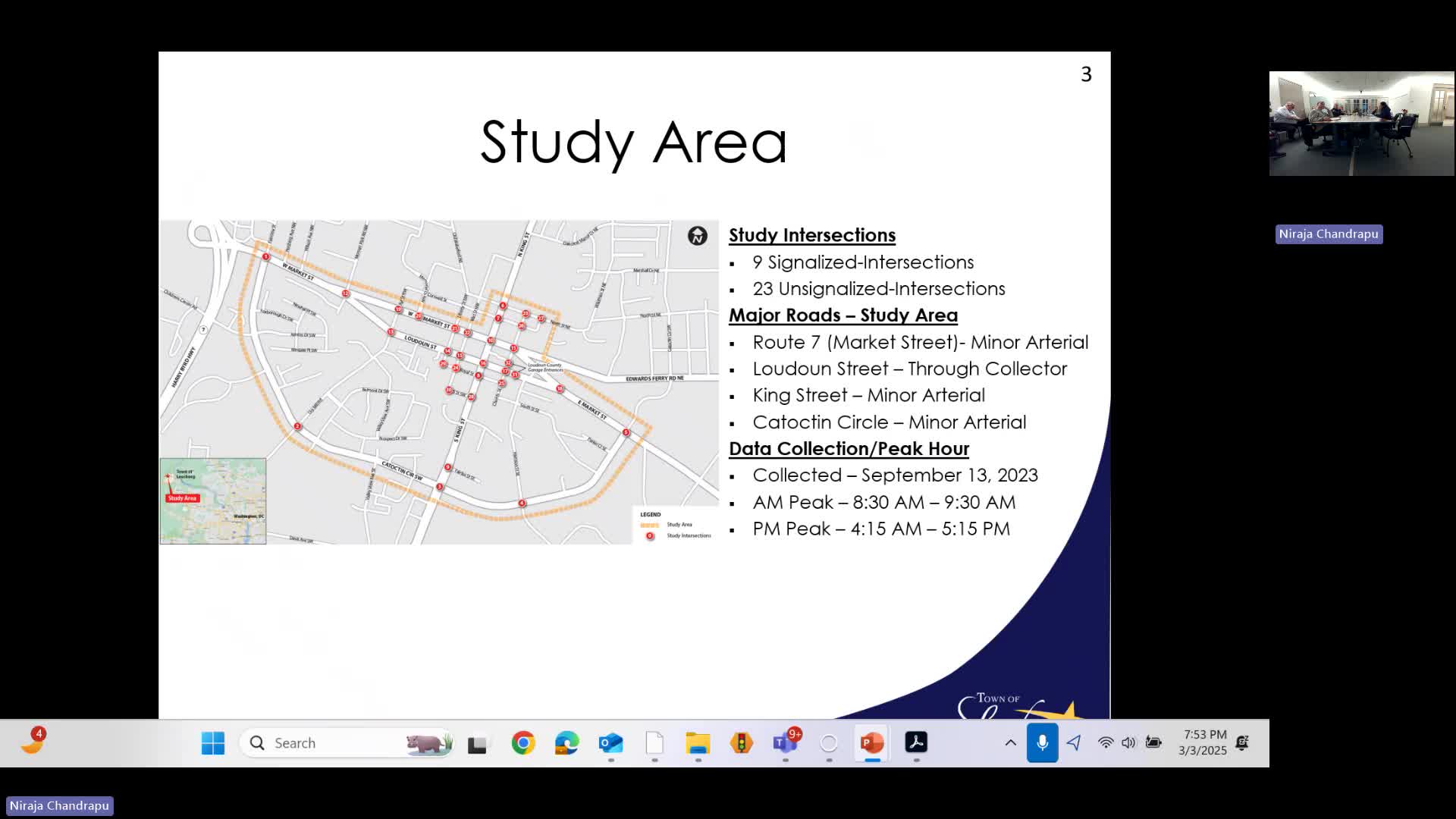Click the inset locator map thumbnail
Viewport: 1456px width, 819px height.
(x=213, y=501)
